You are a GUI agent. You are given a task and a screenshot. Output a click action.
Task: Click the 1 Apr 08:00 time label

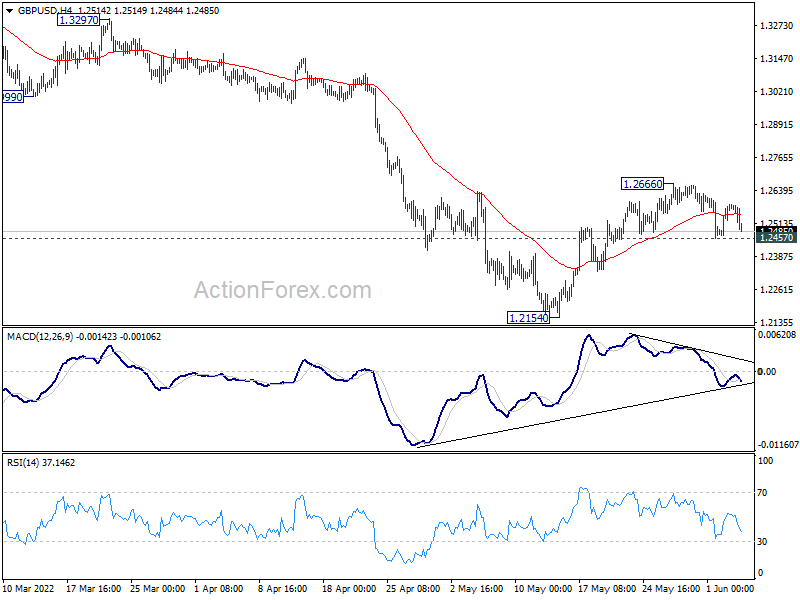point(218,589)
